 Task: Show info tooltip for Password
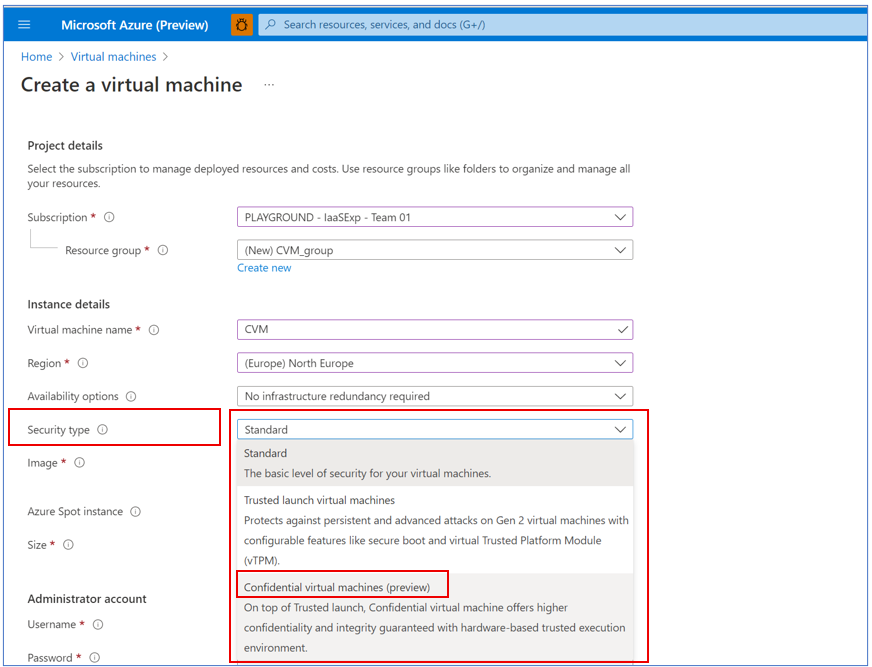click(x=95, y=658)
